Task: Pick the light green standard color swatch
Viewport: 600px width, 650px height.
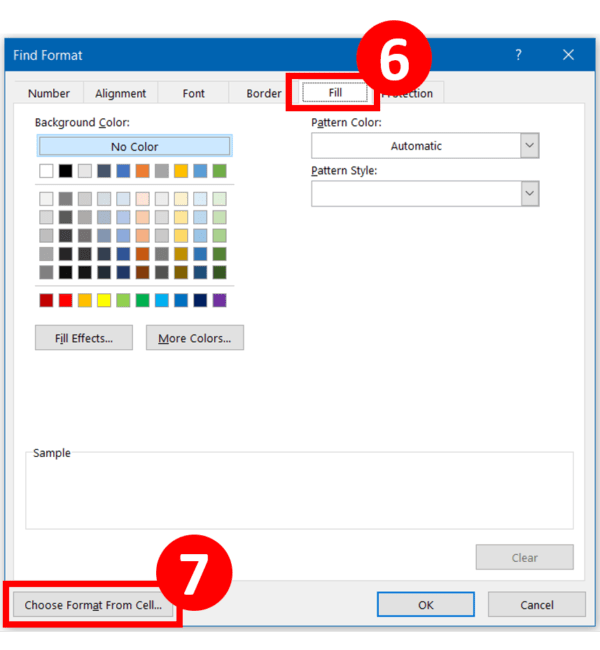Action: tap(123, 300)
